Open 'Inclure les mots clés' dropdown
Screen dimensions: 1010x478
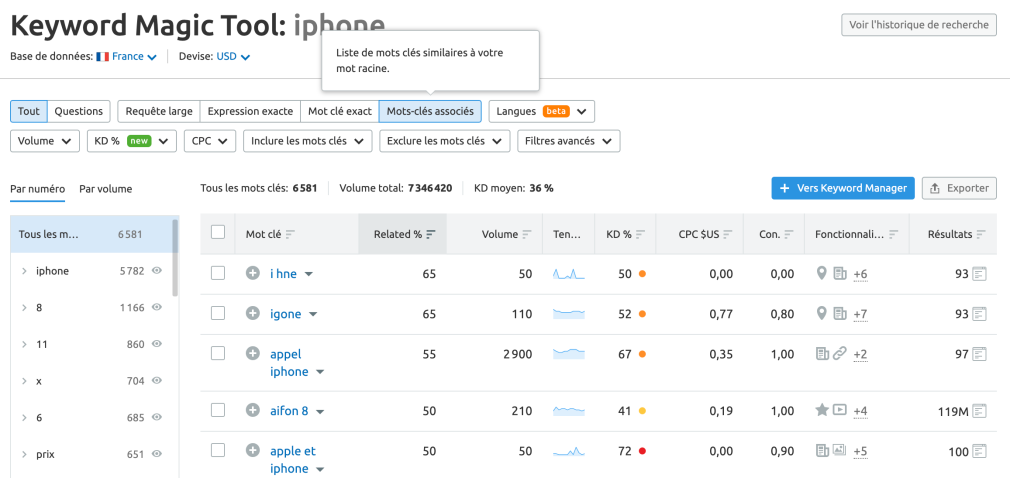[x=307, y=141]
